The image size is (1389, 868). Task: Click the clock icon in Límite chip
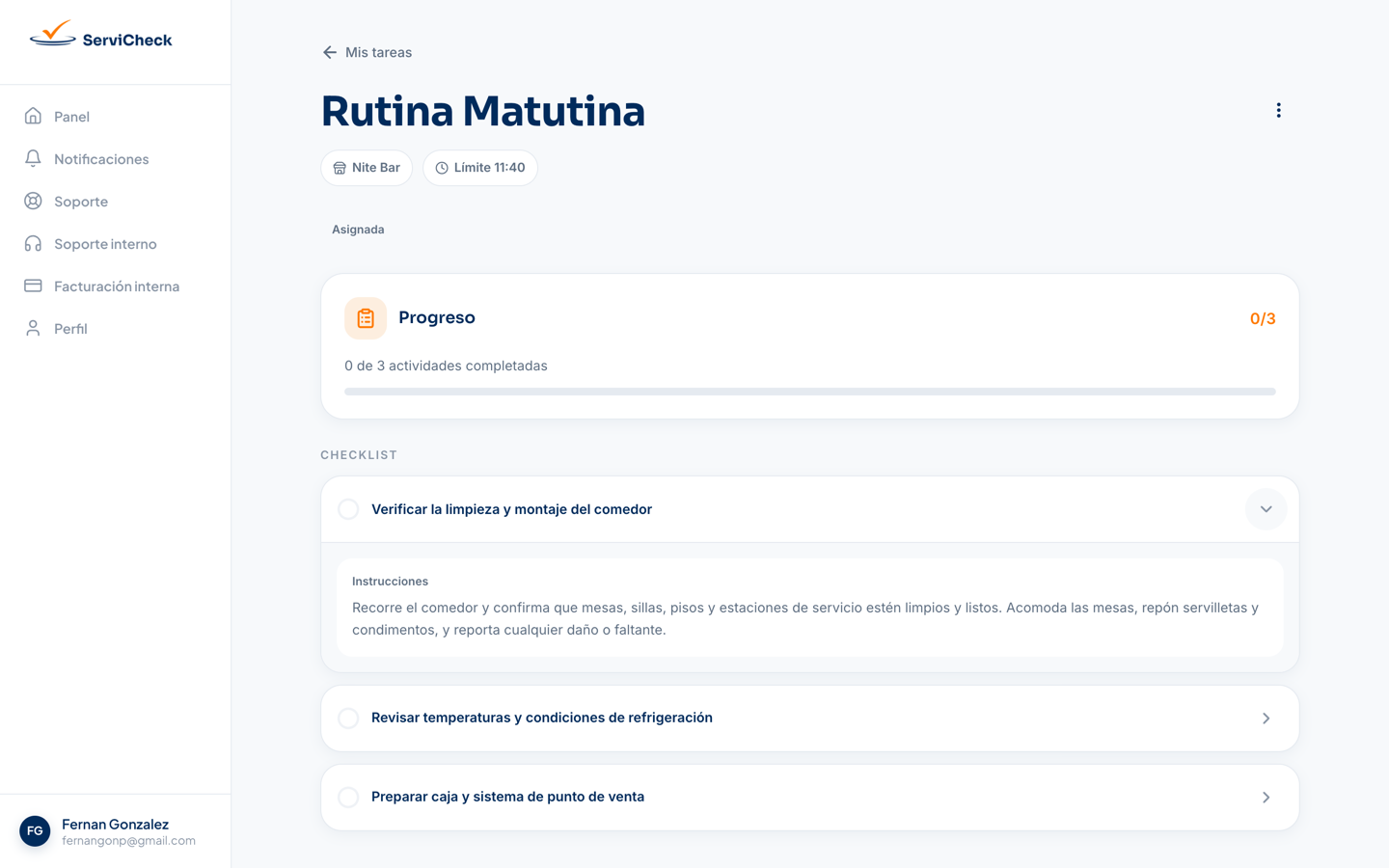click(442, 168)
